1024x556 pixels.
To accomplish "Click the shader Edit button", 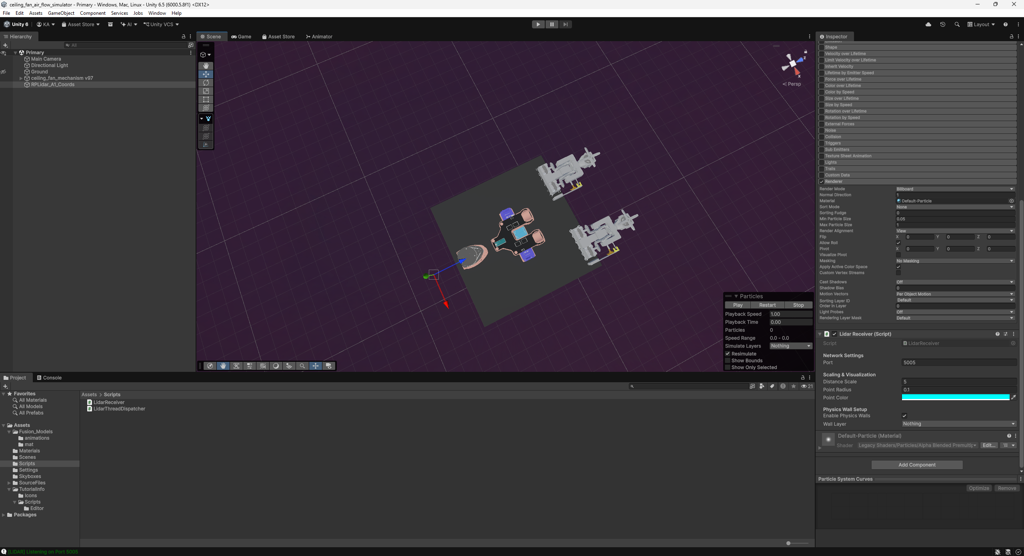I will [x=989, y=446].
